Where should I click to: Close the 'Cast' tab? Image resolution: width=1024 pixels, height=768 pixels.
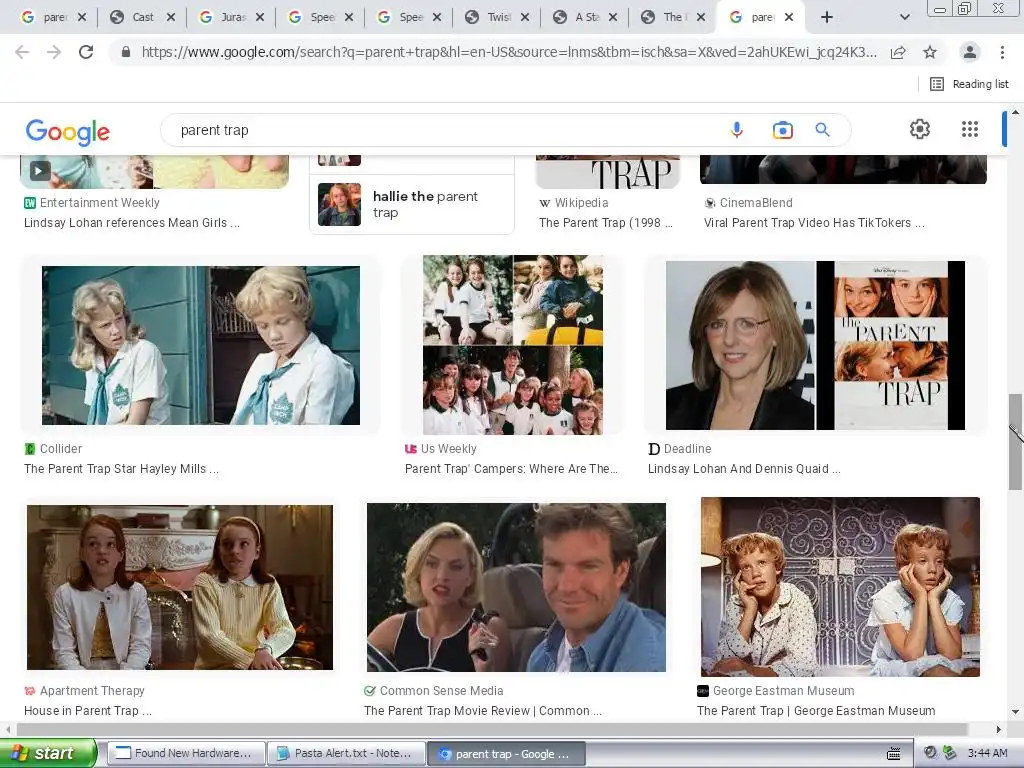[x=171, y=17]
